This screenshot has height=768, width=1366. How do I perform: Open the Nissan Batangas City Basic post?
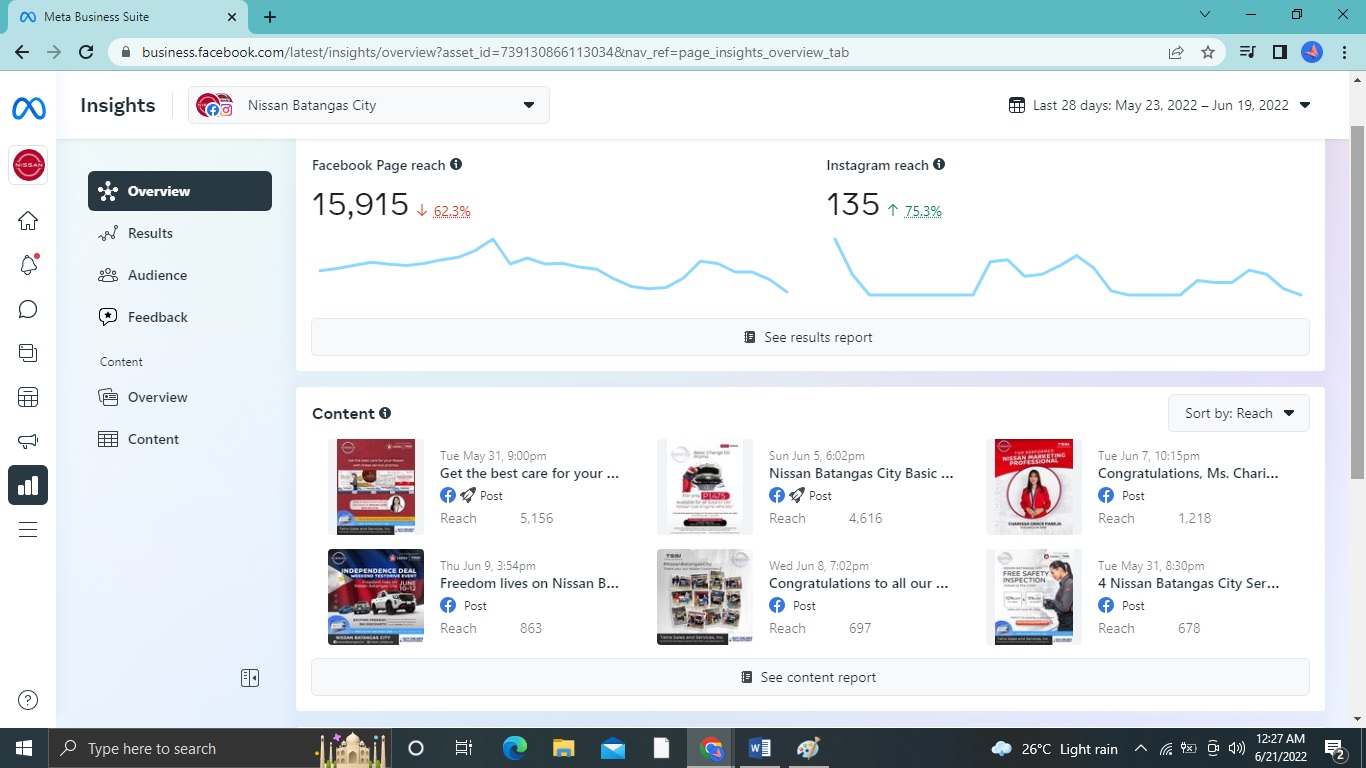861,473
